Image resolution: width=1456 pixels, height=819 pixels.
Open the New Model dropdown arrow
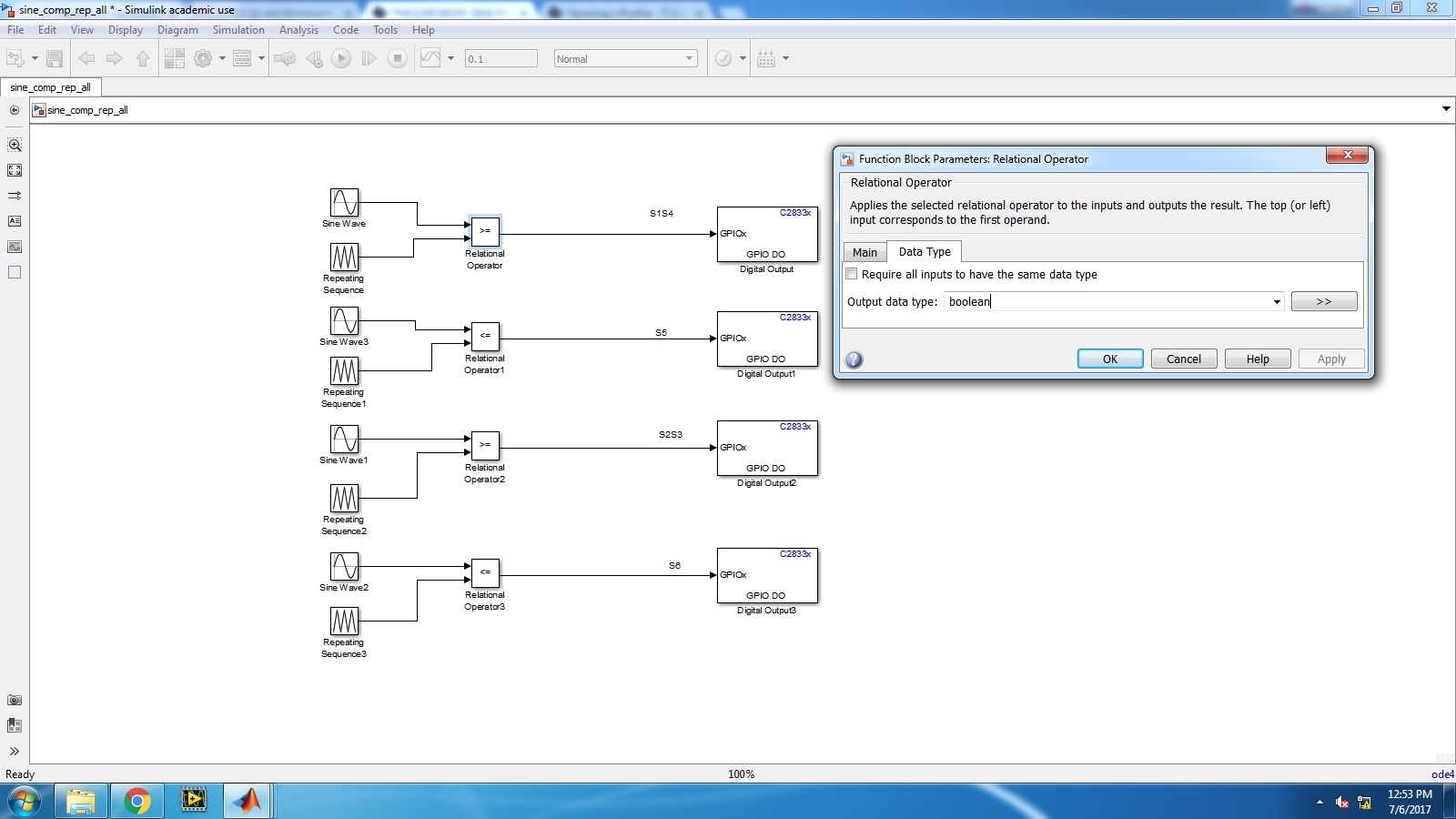[35, 58]
